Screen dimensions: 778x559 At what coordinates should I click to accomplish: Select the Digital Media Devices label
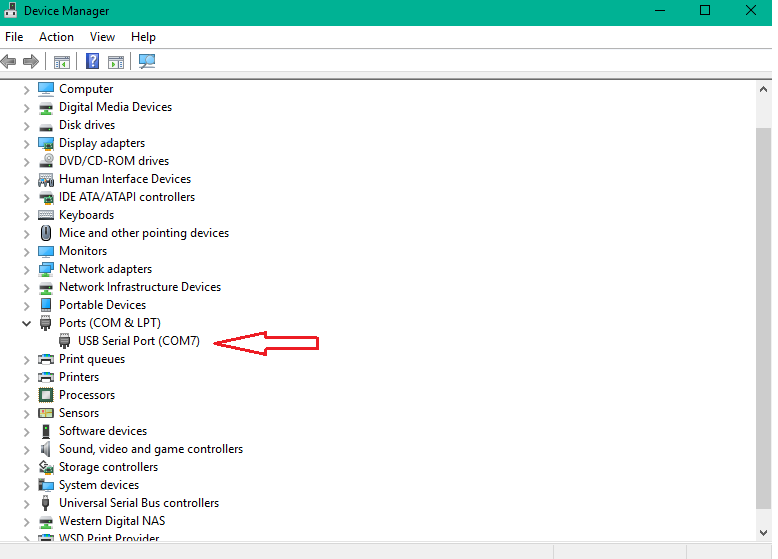(x=115, y=107)
